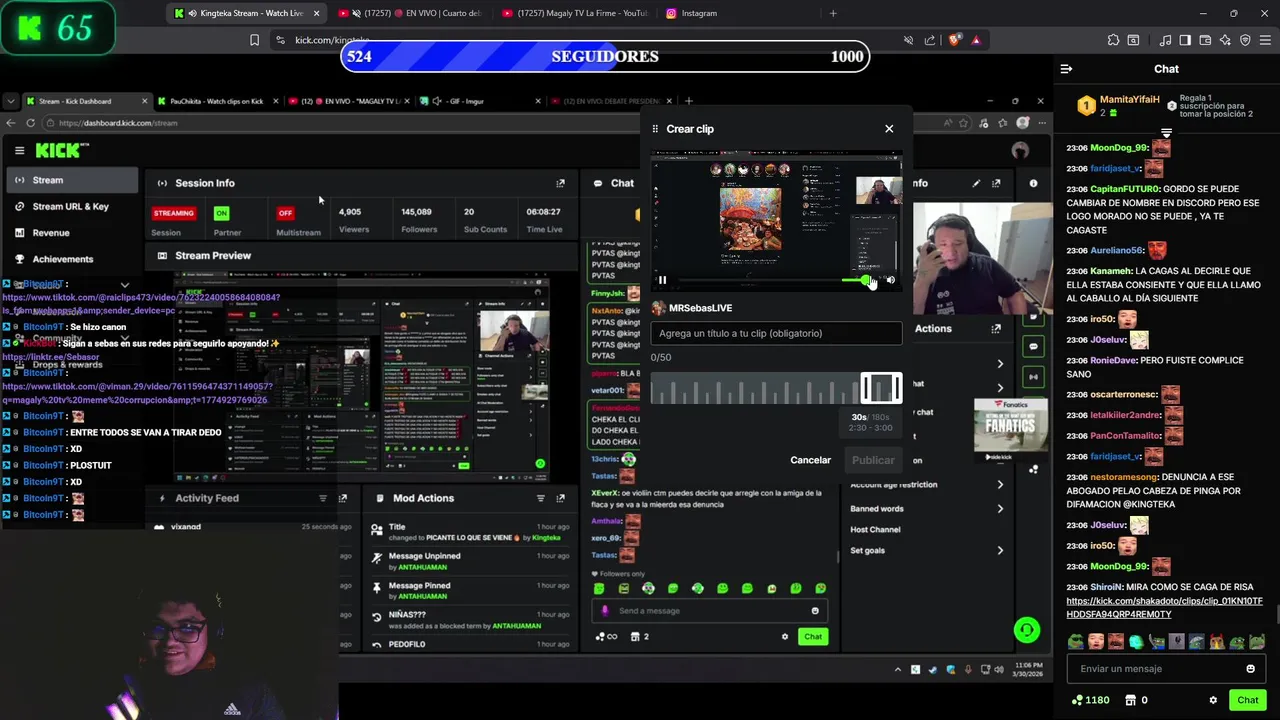Screen dimensions: 1280x720
Task: Click the dashboard address bar URL
Action: point(118,123)
